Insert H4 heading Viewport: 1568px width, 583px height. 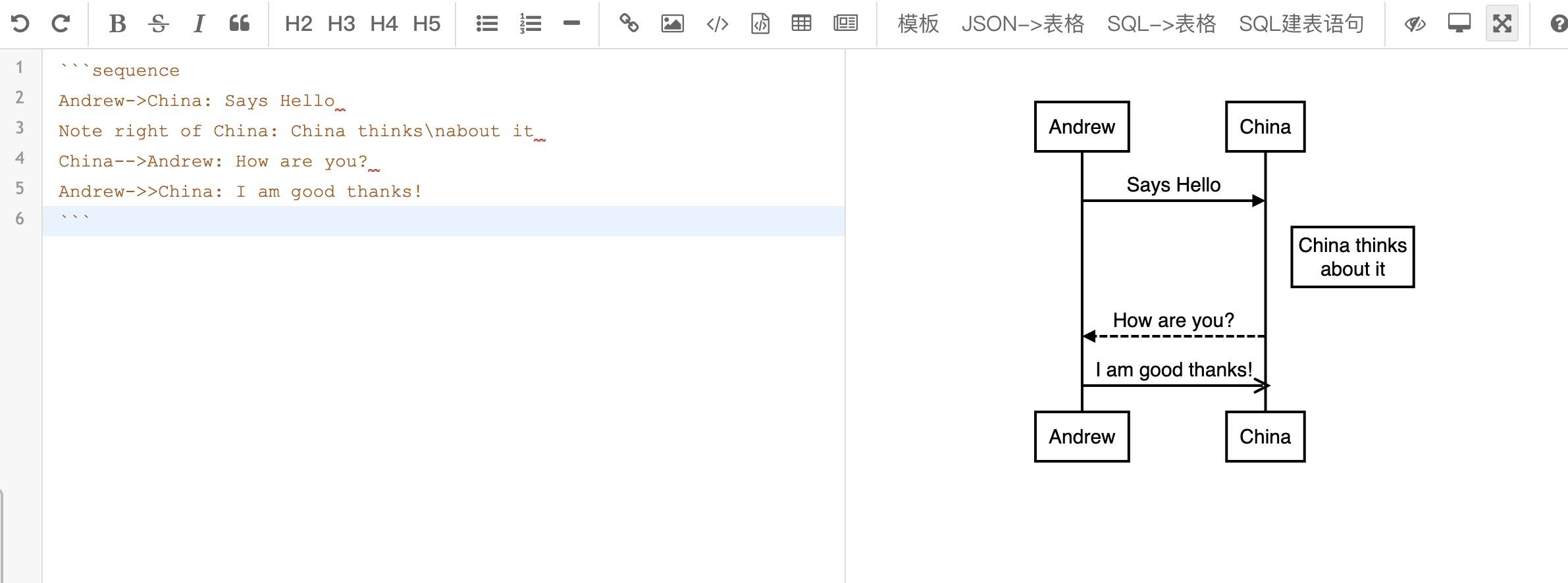click(384, 24)
